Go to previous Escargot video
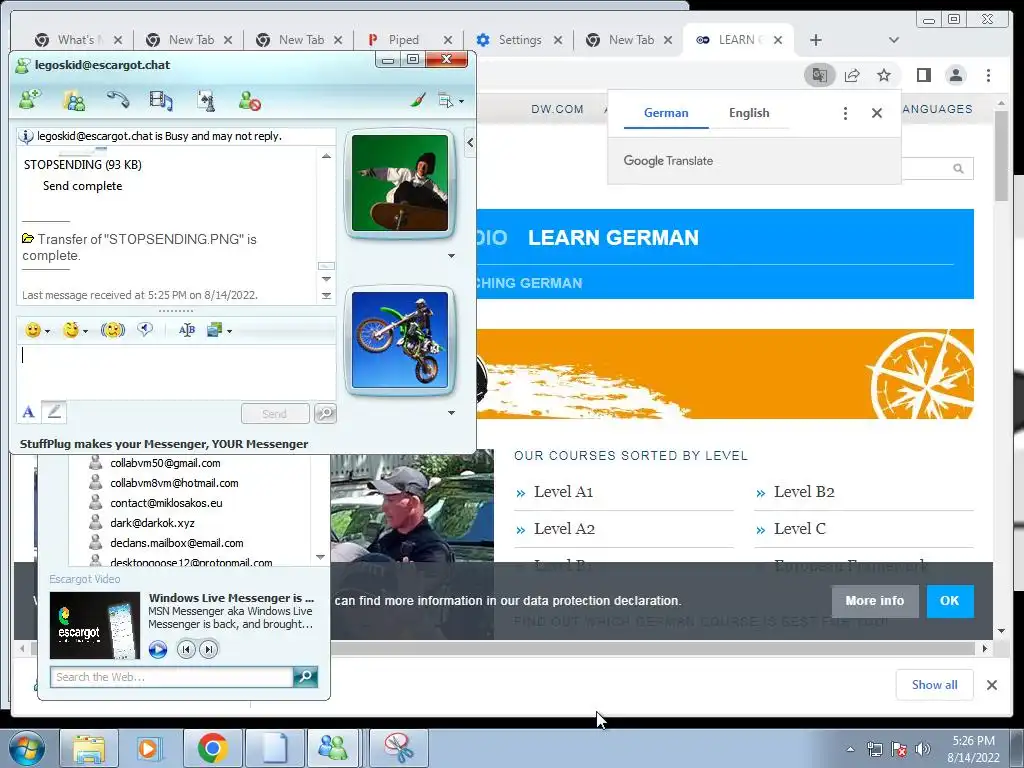This screenshot has width=1024, height=768. click(186, 650)
